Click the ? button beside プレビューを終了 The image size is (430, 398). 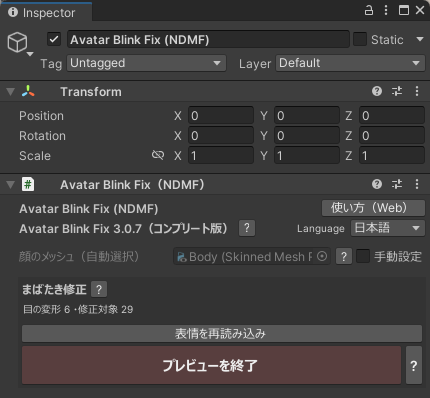pos(414,365)
